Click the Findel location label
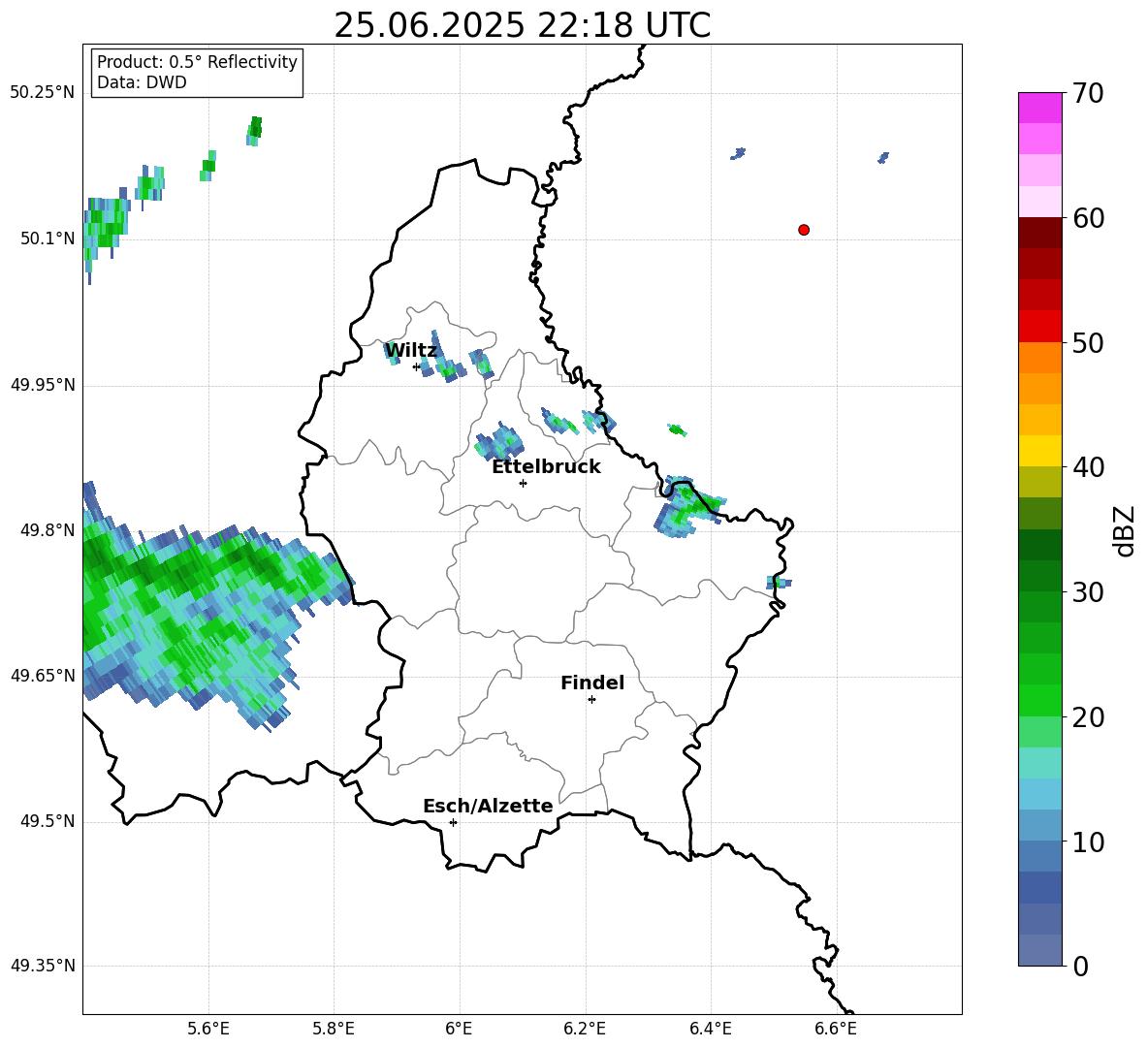The image size is (1148, 1048). click(592, 683)
